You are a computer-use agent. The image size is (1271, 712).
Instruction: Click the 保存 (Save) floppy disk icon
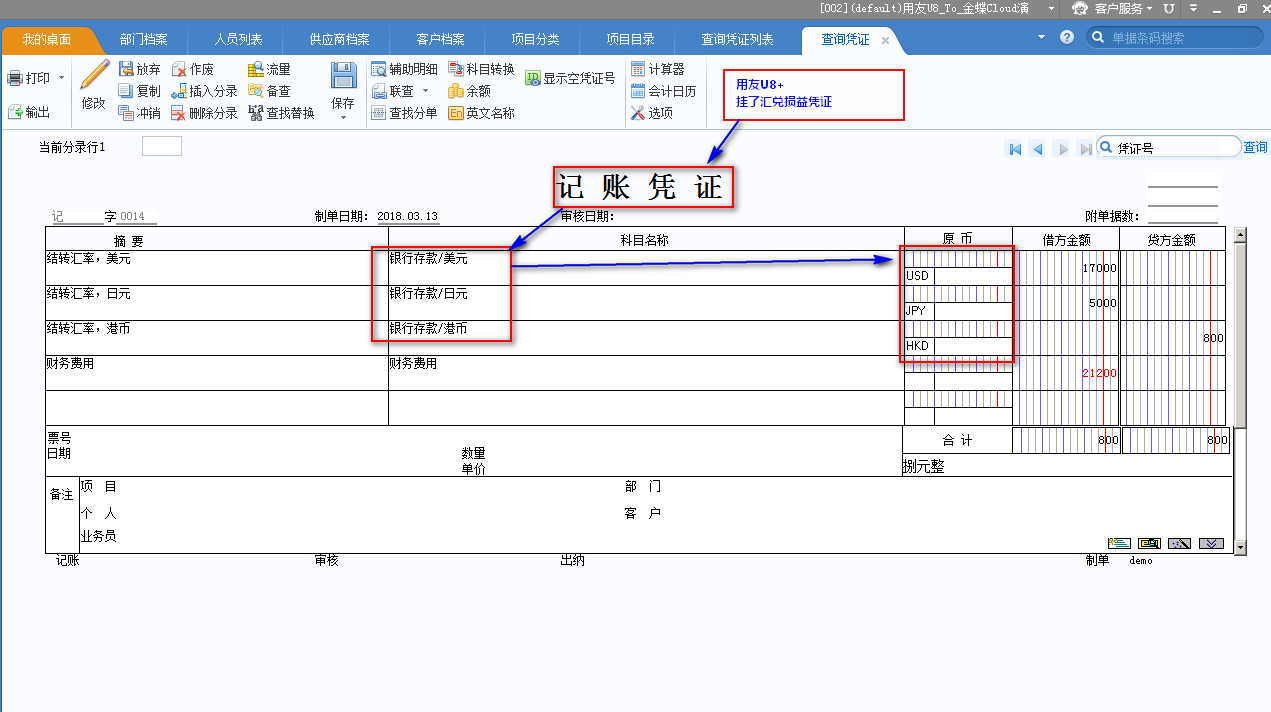click(x=343, y=78)
